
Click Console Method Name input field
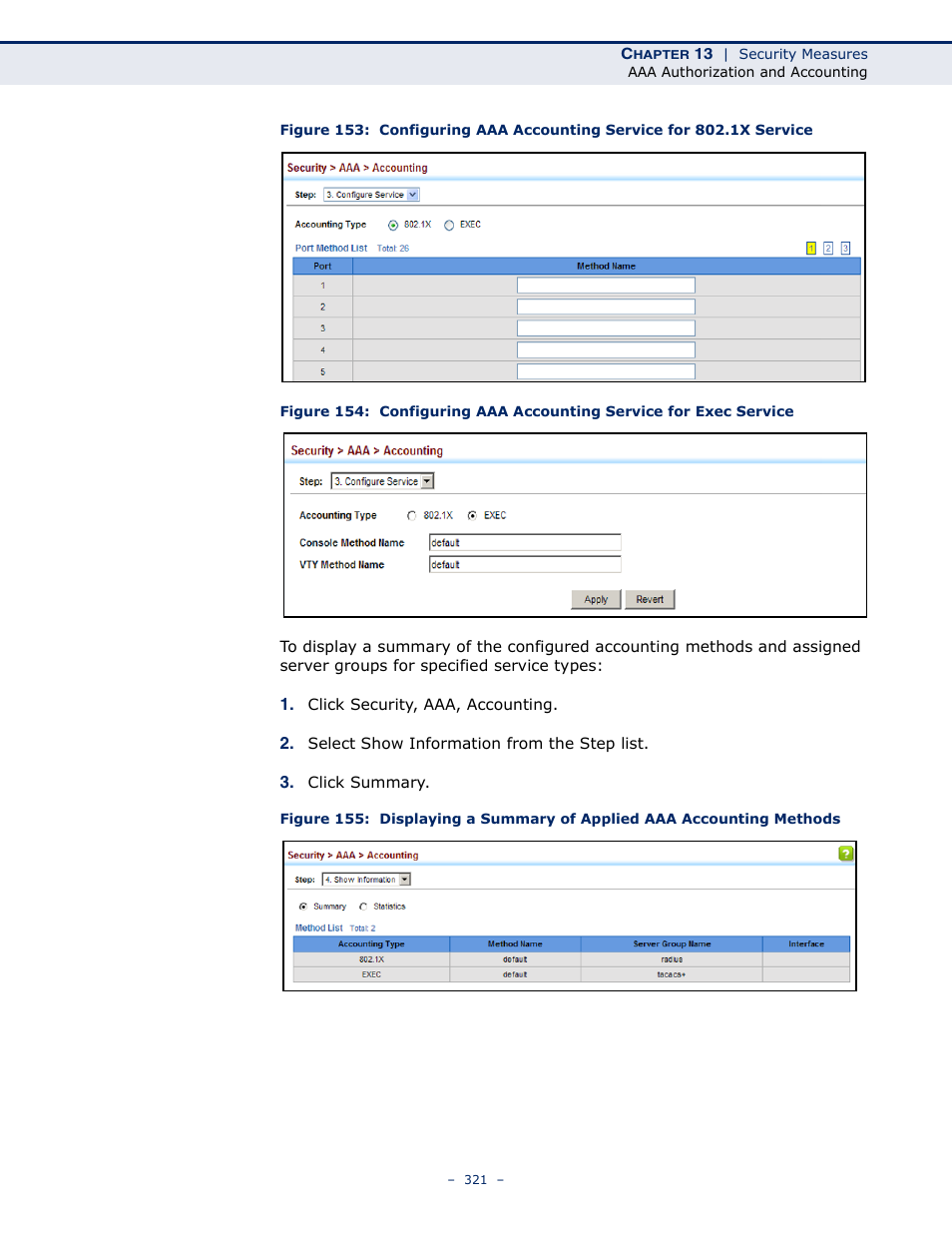click(x=525, y=542)
